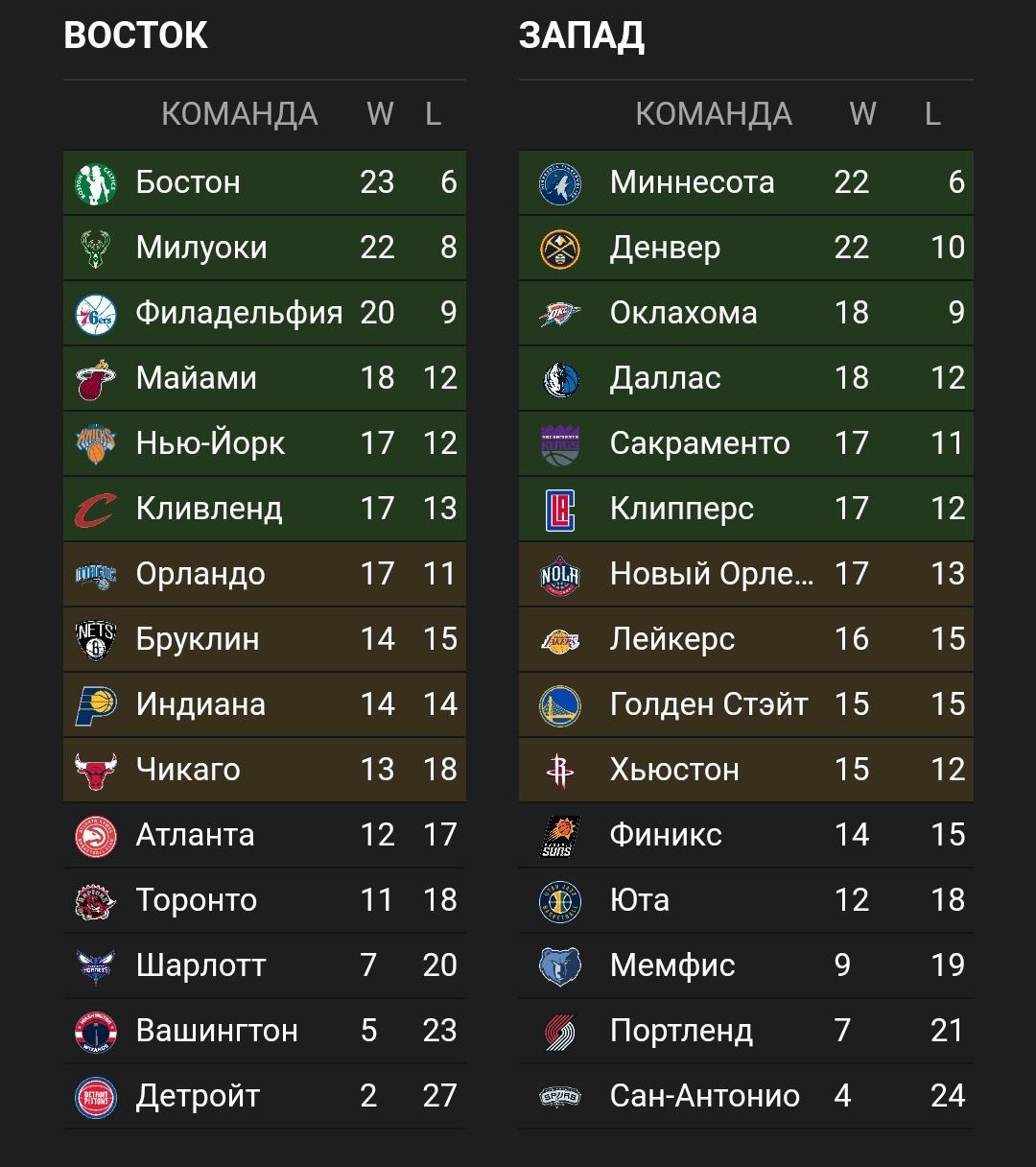Select the Phoenix Suns logo
The width and height of the screenshot is (1036, 1167).
(560, 835)
